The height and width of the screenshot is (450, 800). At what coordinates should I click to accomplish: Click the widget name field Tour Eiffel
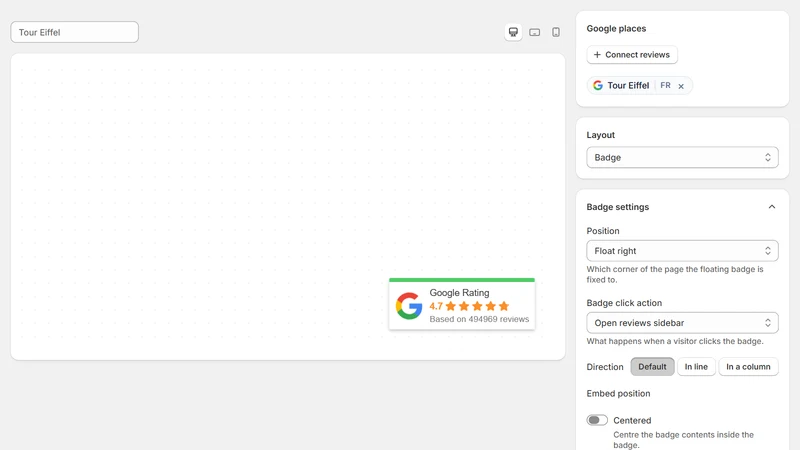pos(74,32)
